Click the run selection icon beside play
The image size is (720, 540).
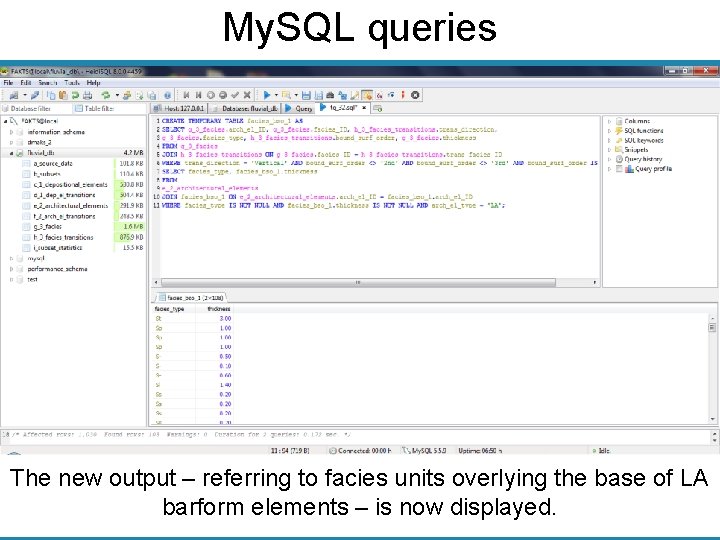[x=286, y=95]
